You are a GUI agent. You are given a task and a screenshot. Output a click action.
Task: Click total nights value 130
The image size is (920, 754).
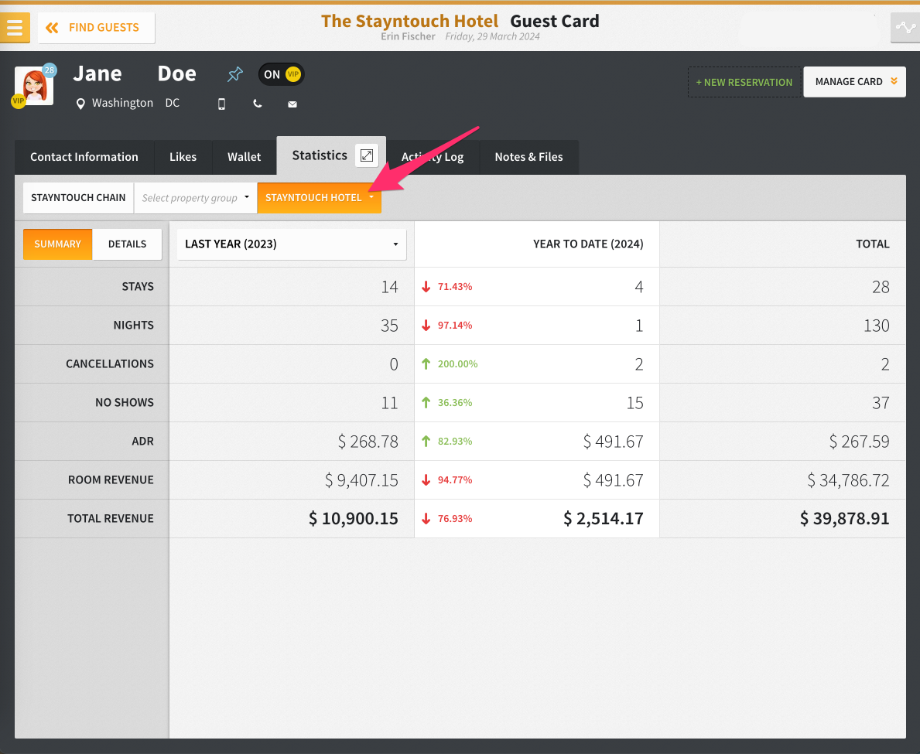(877, 325)
